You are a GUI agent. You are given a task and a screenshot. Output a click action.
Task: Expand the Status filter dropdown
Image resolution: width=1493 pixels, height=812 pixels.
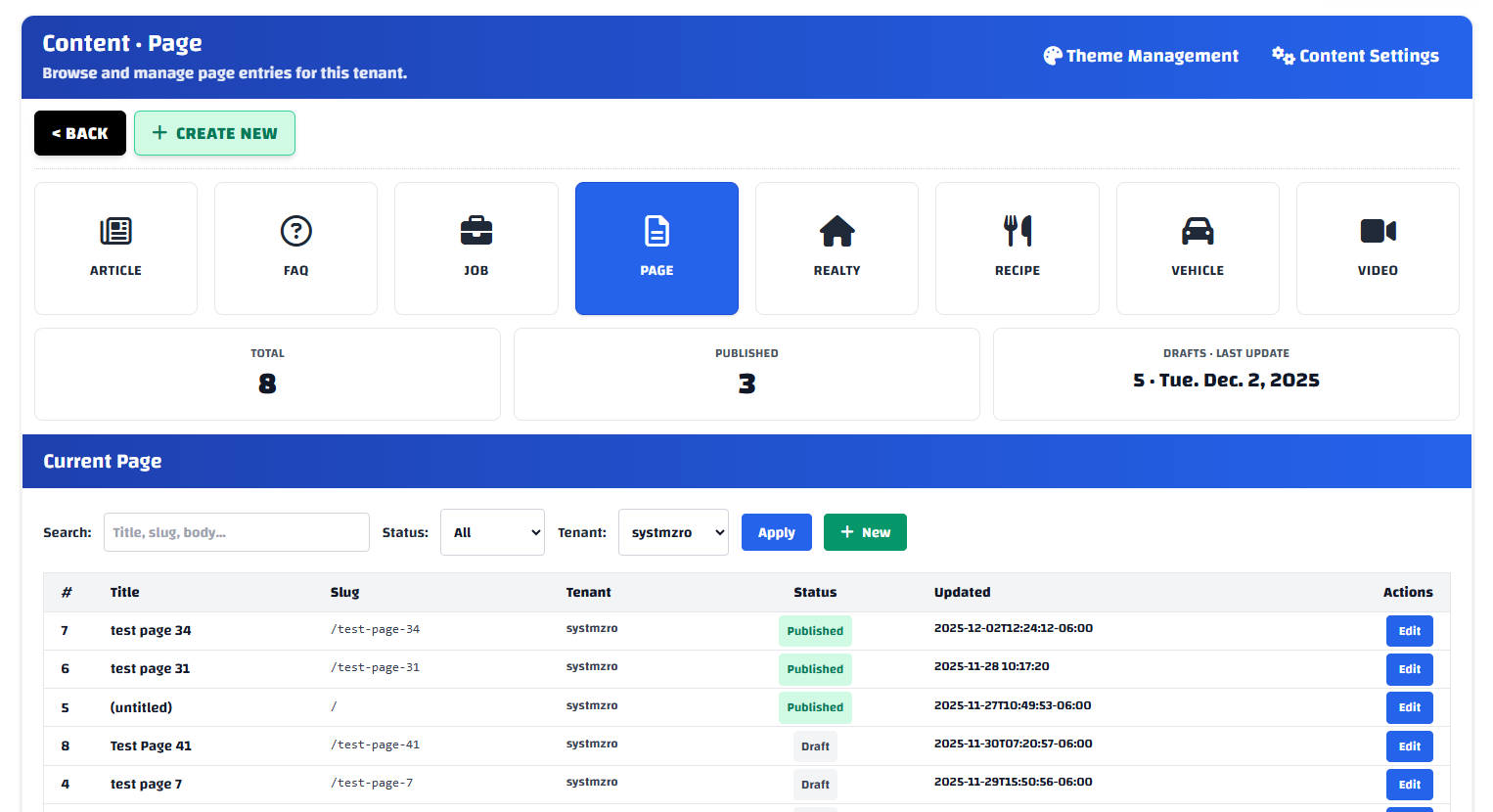492,532
